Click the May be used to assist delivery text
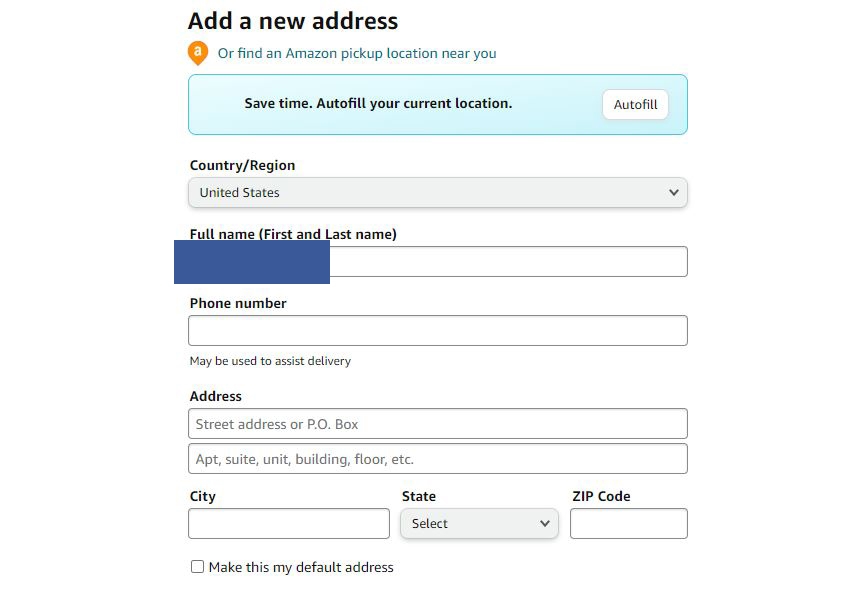The height and width of the screenshot is (597, 859). 270,361
